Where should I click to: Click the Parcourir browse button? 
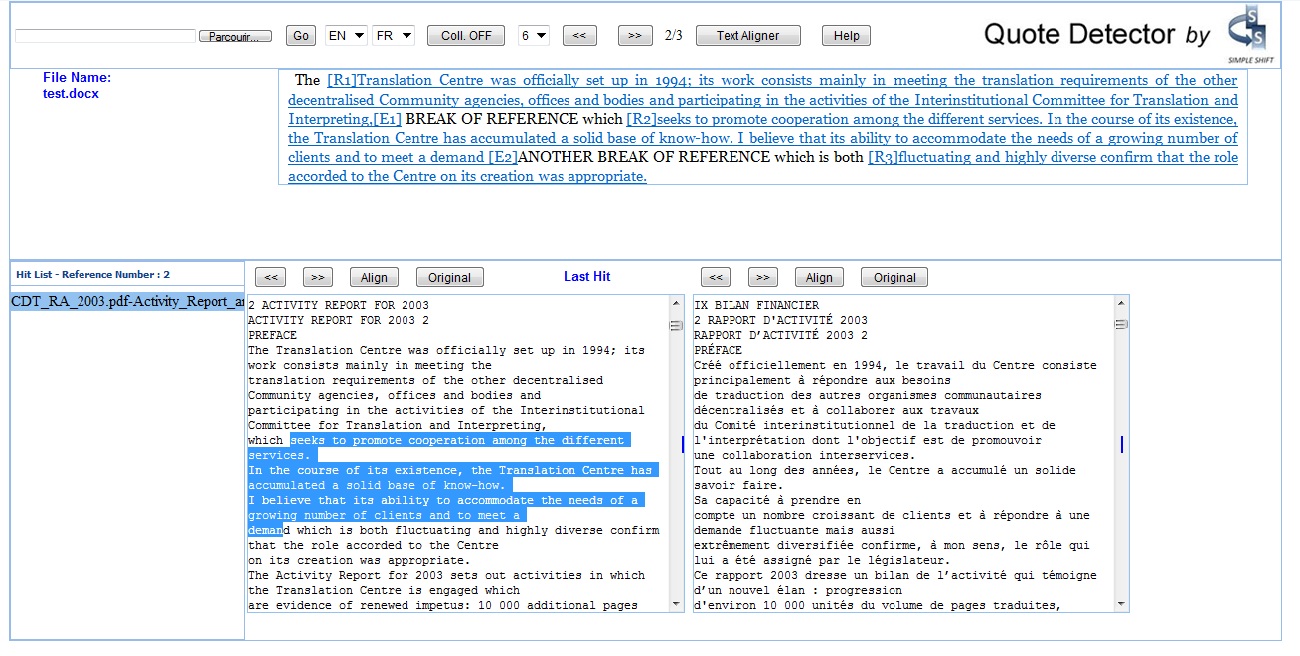[x=235, y=36]
